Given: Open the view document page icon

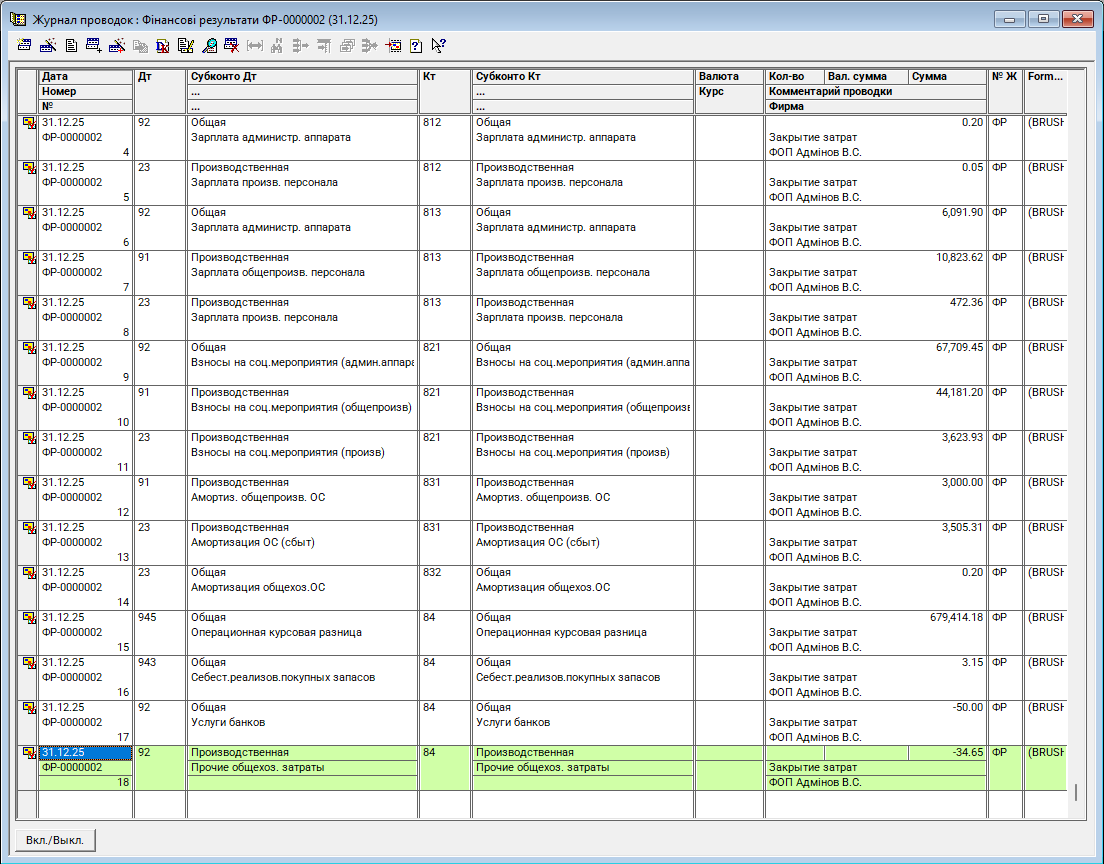Looking at the screenshot, I should pos(71,45).
